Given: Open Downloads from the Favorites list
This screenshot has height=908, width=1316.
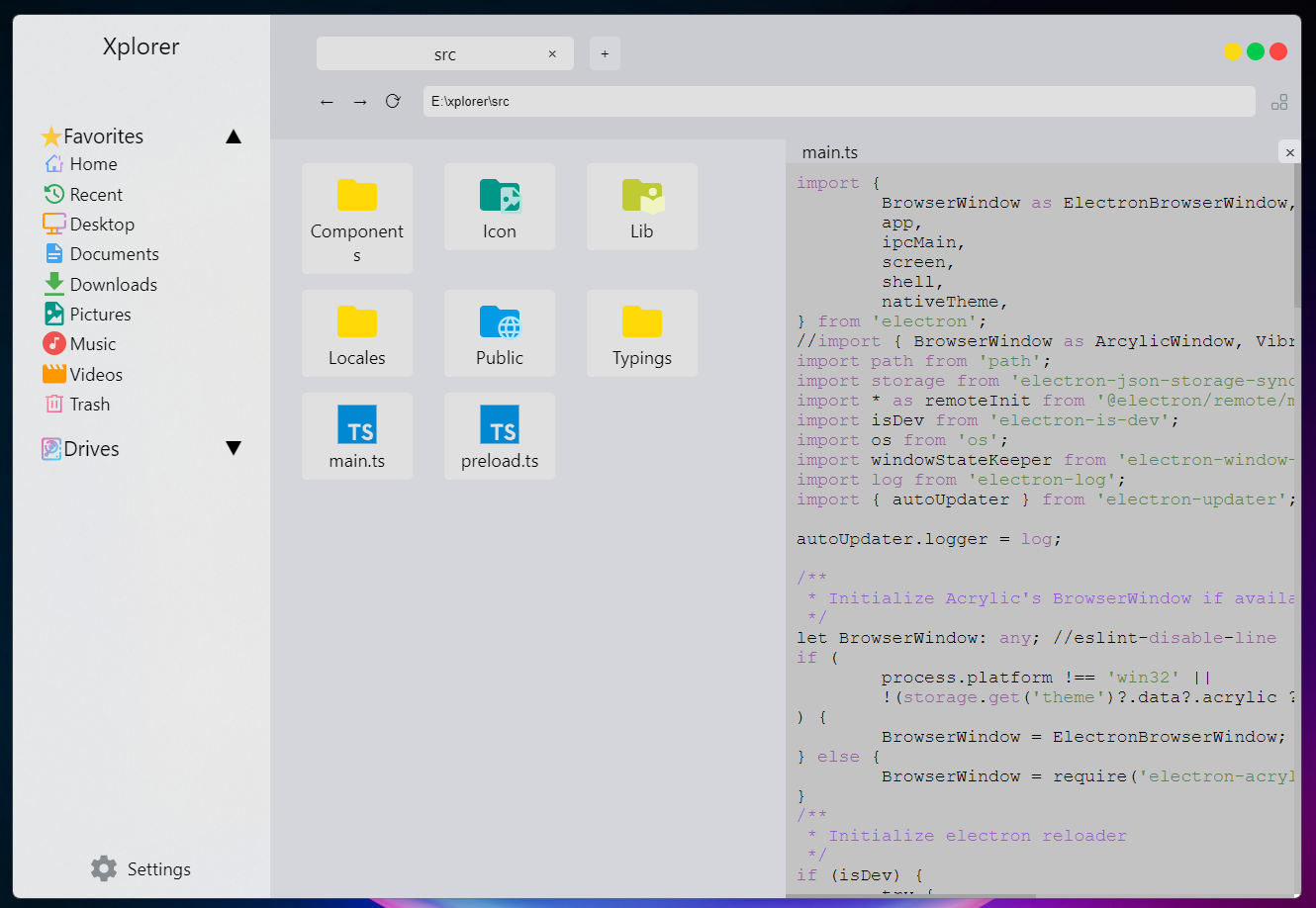Looking at the screenshot, I should (100, 285).
